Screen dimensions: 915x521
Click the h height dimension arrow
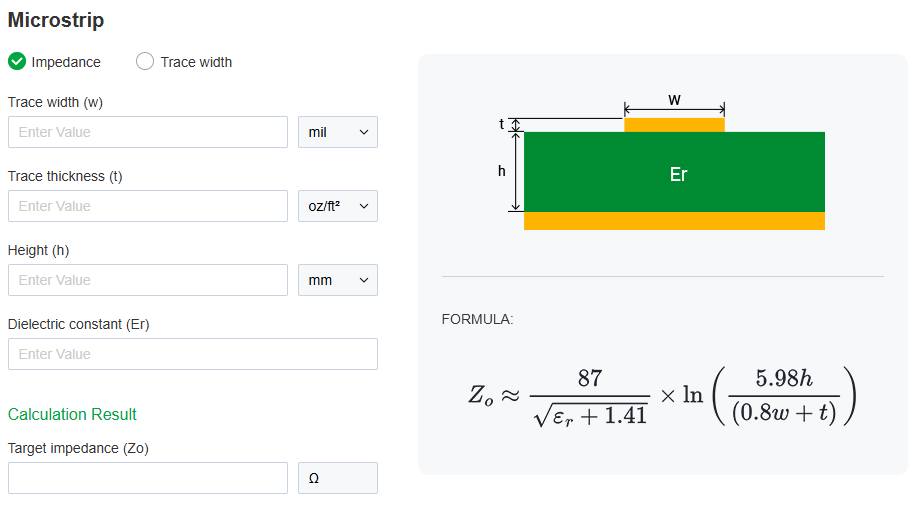516,172
